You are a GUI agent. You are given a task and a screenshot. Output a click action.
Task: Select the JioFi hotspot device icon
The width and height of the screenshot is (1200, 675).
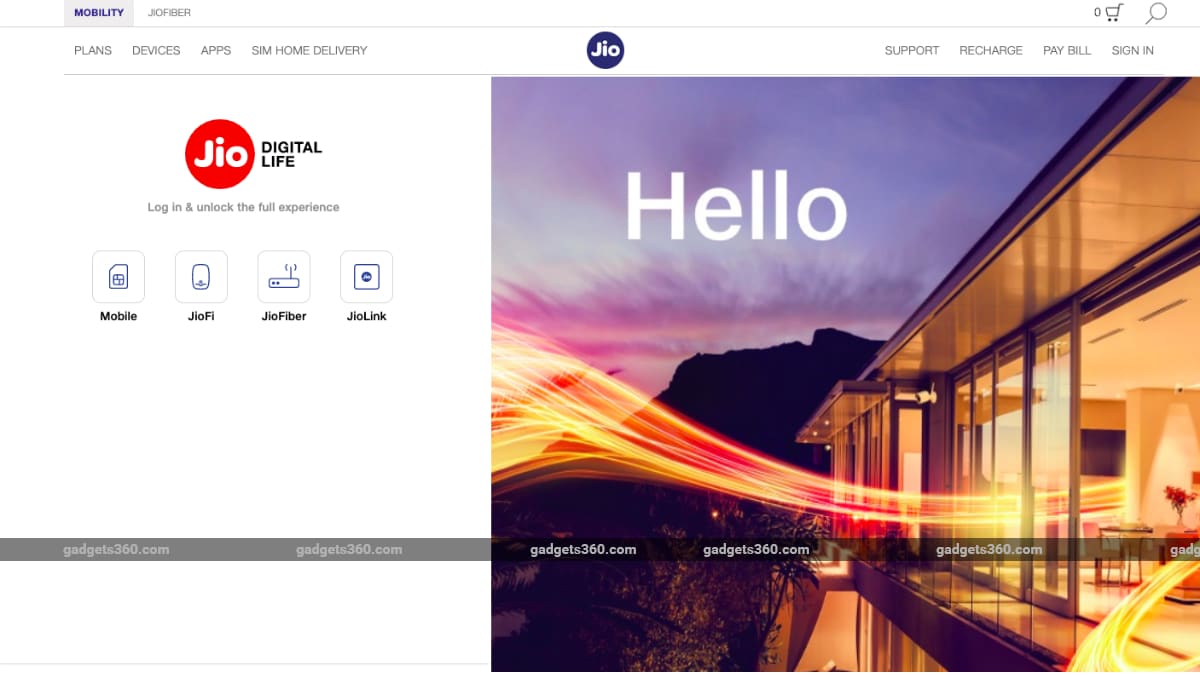pos(201,277)
